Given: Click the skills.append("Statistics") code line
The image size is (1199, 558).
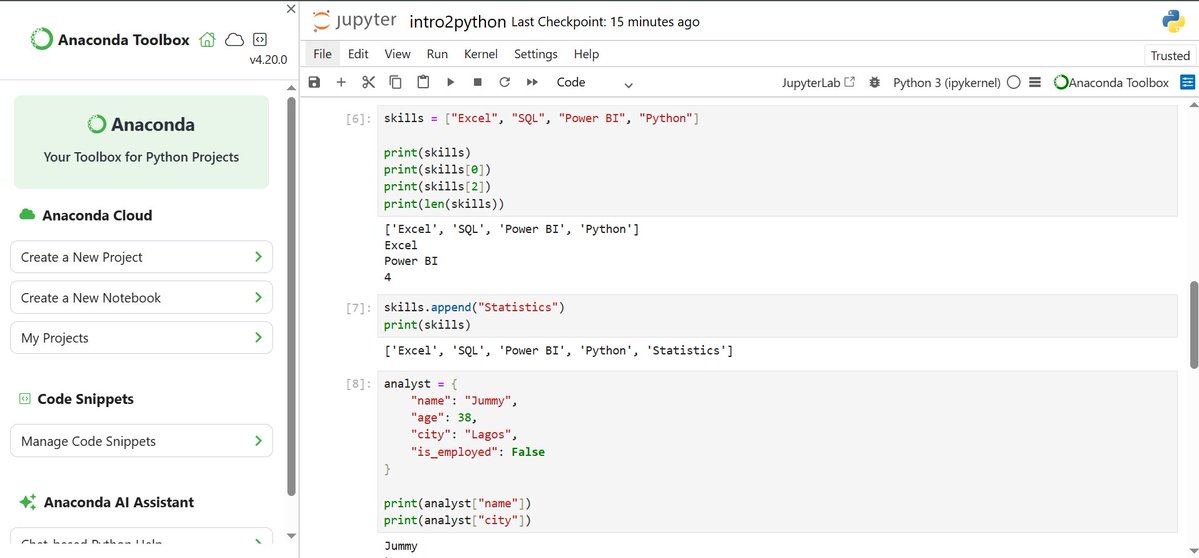Looking at the screenshot, I should 474,307.
